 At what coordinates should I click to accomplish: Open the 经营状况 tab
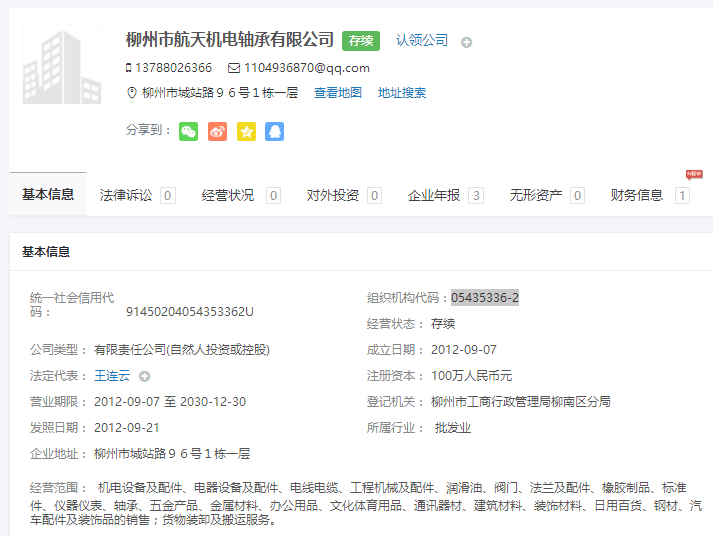228,196
